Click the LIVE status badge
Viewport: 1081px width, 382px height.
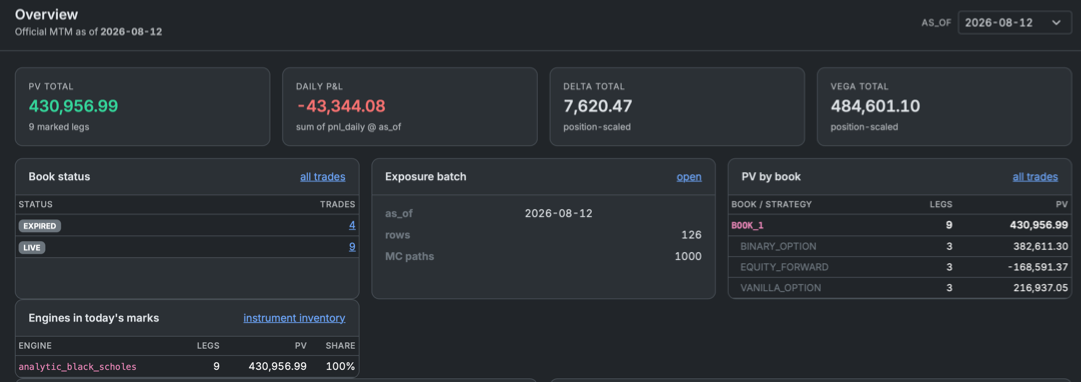pyautogui.click(x=32, y=247)
